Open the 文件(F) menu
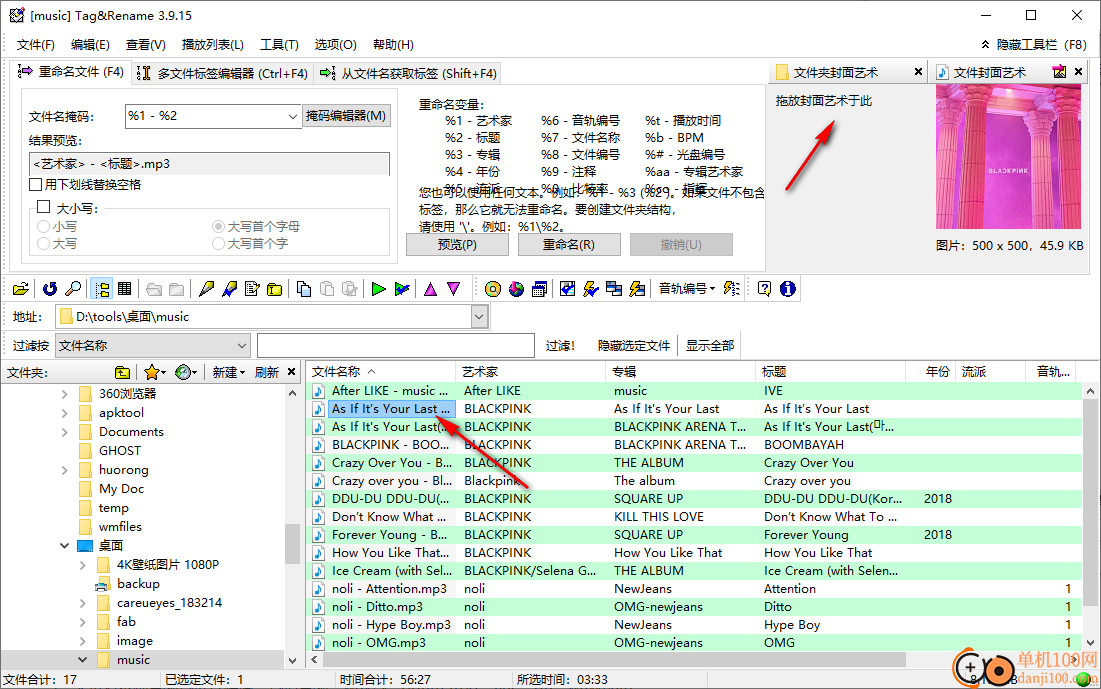Screen dimensions: 1101x689 click(x=36, y=45)
